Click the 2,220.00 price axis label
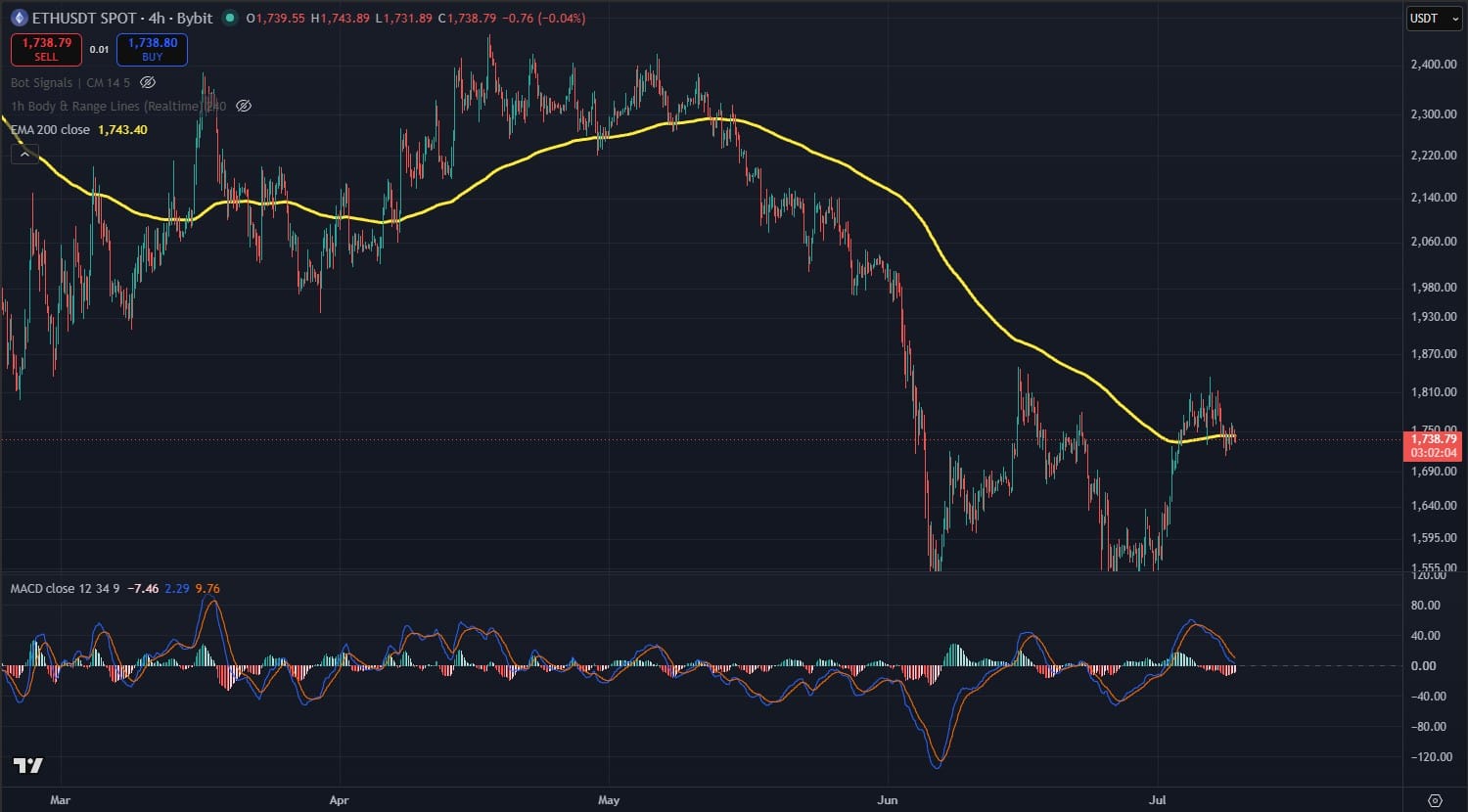 pos(1434,156)
